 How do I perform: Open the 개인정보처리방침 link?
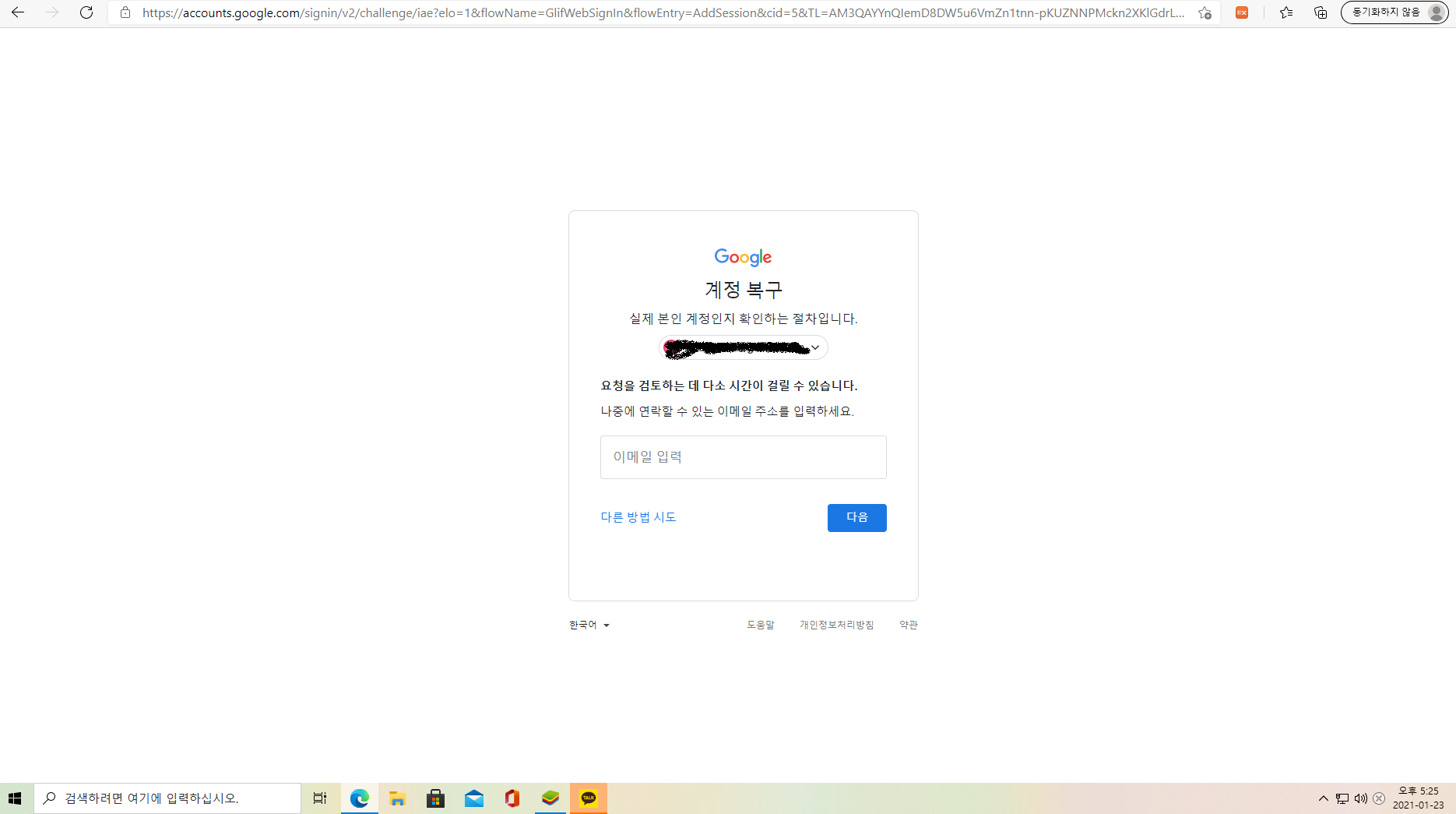point(836,624)
